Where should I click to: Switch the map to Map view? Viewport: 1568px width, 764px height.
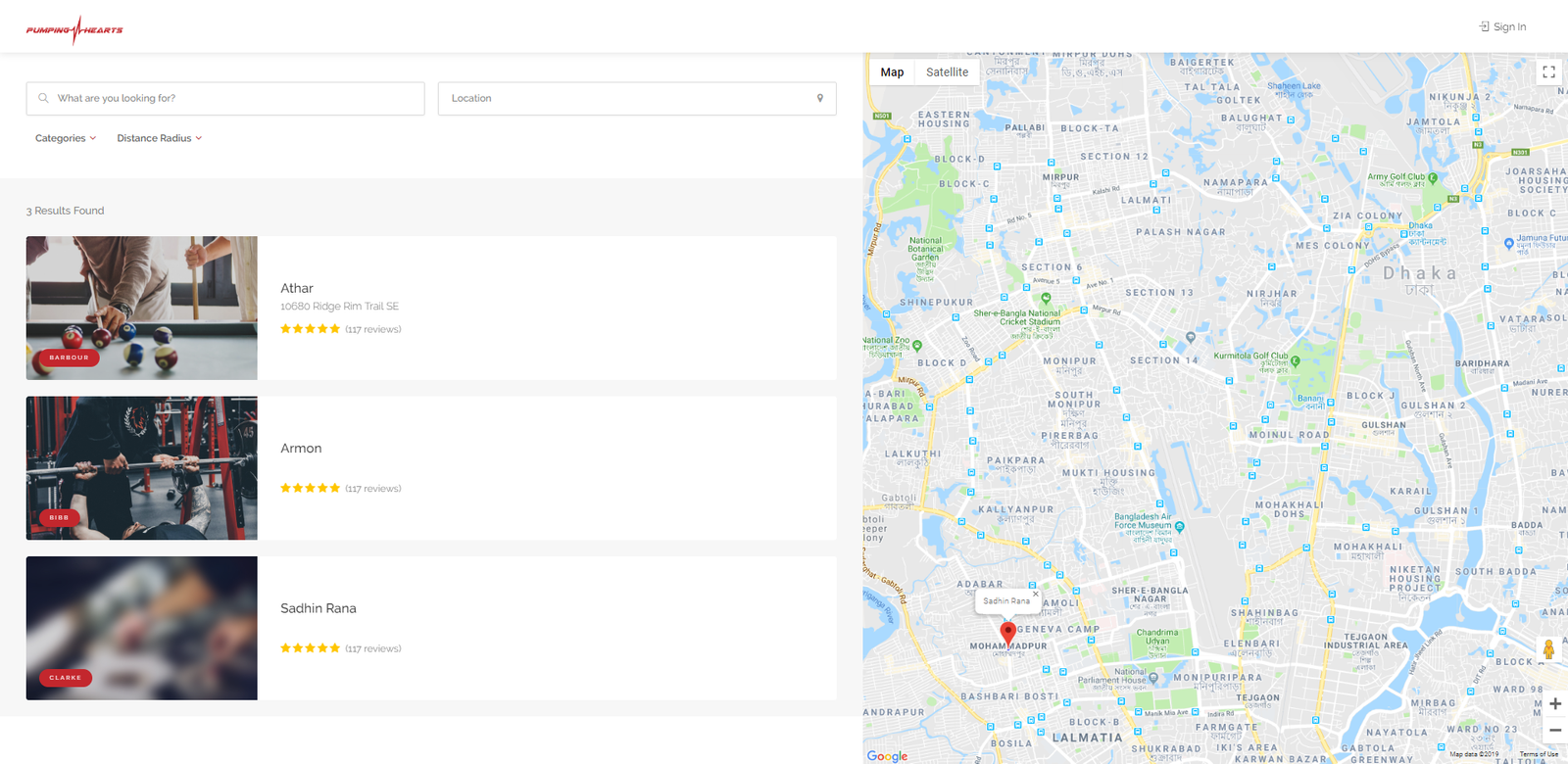pos(892,72)
